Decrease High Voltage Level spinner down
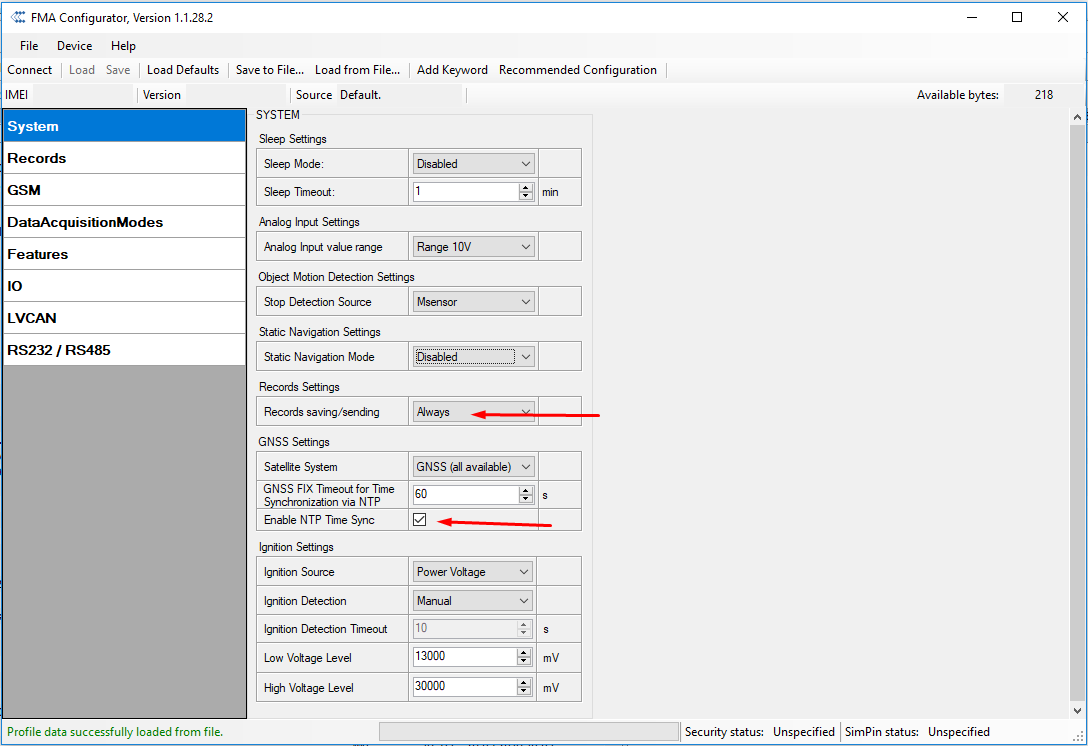1088x746 pixels. 524,692
